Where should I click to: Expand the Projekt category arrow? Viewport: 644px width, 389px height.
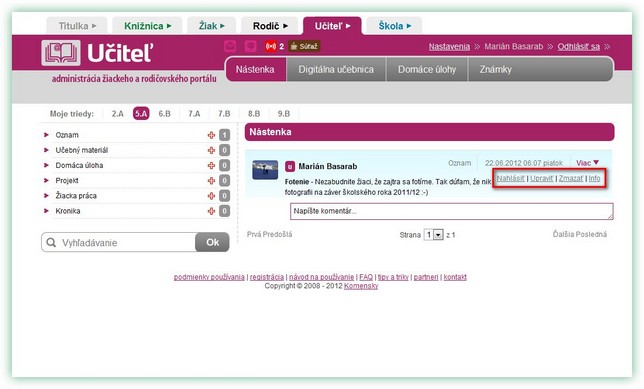[x=46, y=180]
